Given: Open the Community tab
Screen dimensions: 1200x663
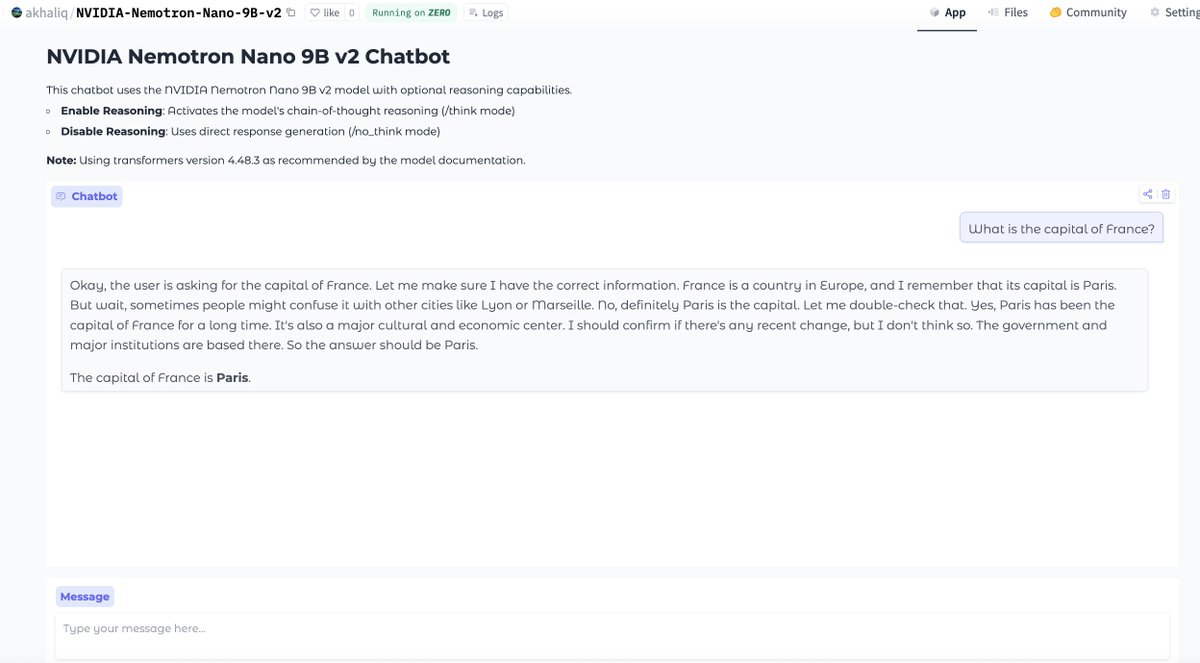Looking at the screenshot, I should (1088, 13).
